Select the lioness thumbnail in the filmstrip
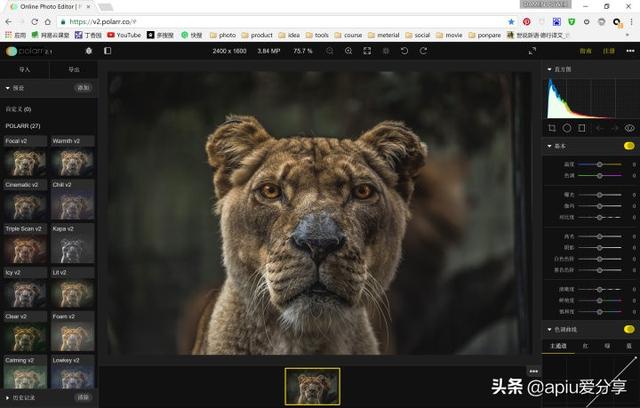 point(312,386)
